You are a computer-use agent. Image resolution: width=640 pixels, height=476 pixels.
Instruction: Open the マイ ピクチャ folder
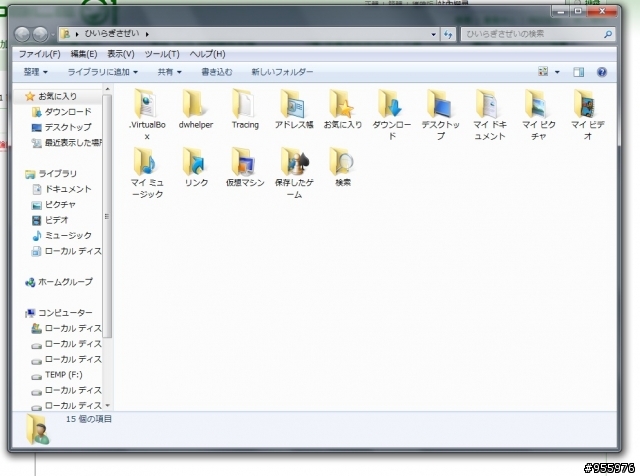pos(539,114)
